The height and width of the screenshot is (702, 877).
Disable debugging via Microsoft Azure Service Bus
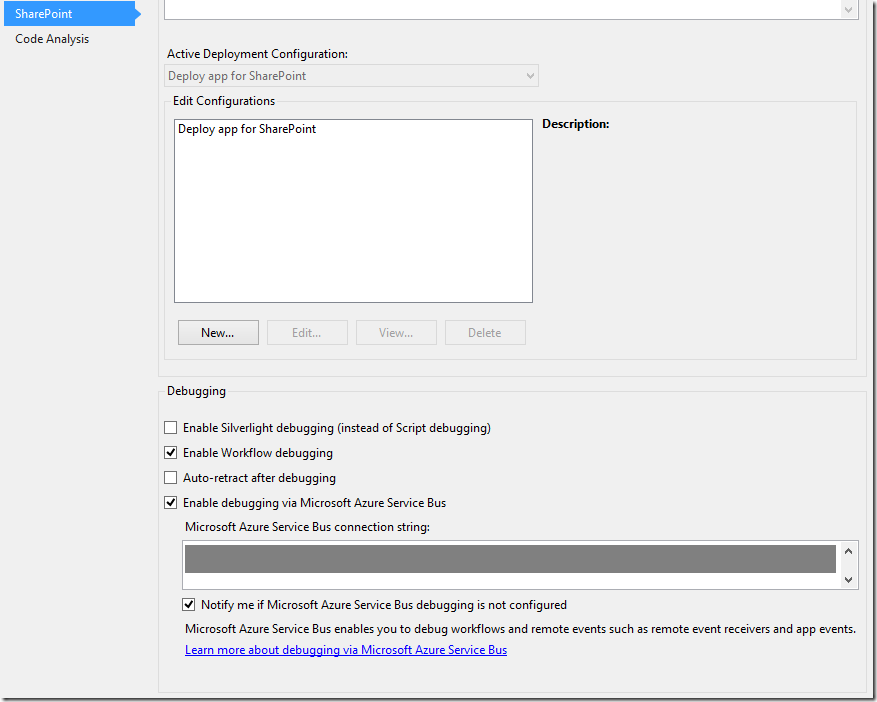[x=171, y=503]
